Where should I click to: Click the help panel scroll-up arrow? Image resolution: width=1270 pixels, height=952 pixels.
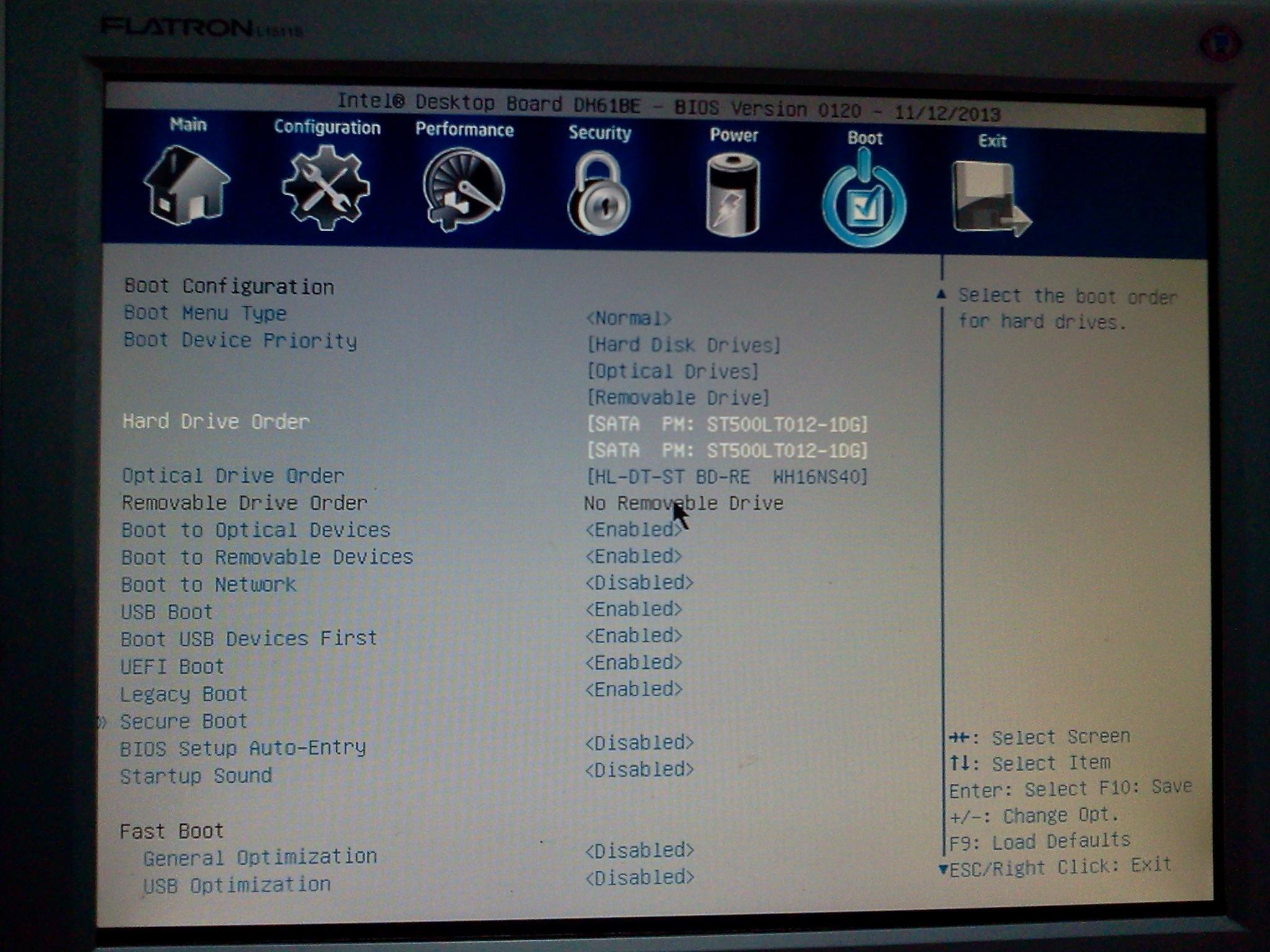point(941,294)
